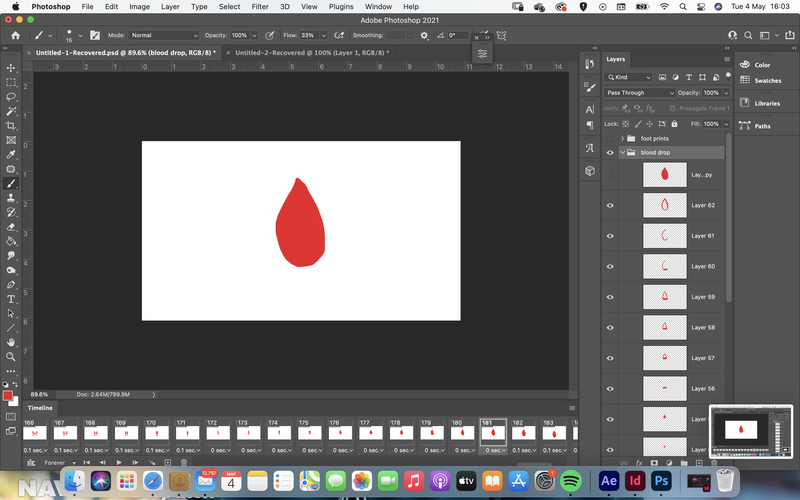The height and width of the screenshot is (500, 800).
Task: Show the foot prints group
Action: [610, 138]
